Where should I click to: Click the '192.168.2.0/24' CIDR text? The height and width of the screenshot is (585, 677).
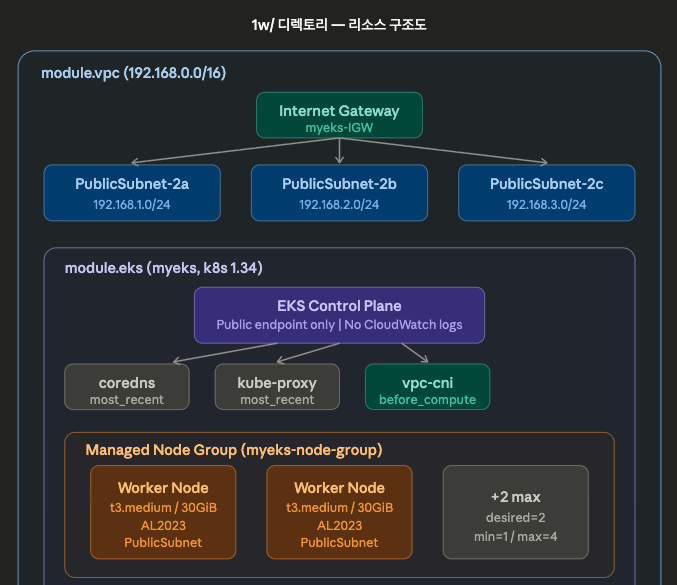(339, 205)
